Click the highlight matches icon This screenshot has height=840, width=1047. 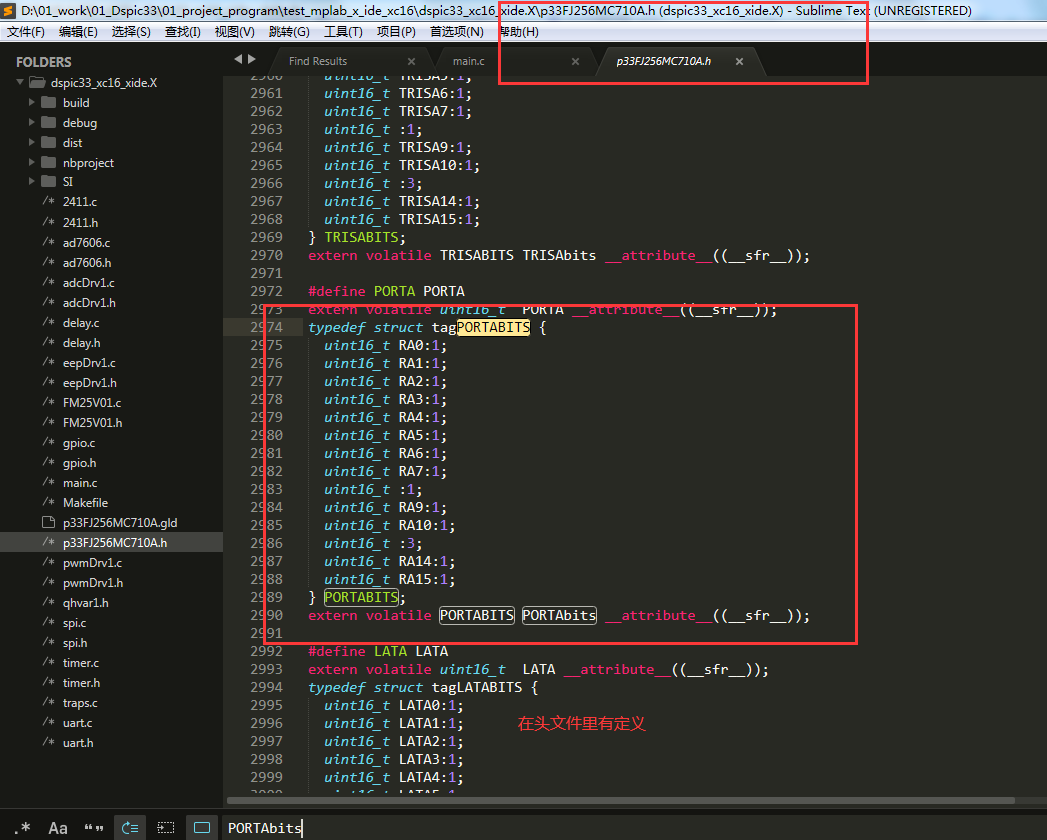[202, 827]
